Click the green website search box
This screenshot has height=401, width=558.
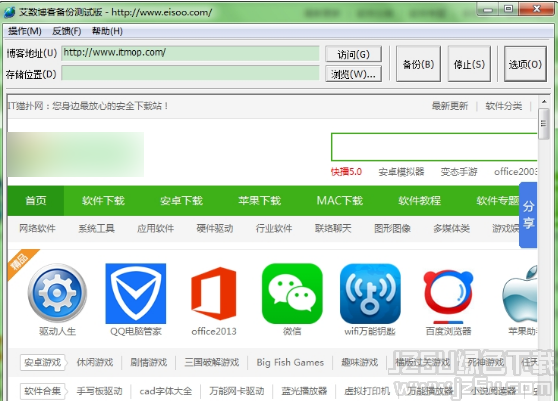click(x=434, y=147)
